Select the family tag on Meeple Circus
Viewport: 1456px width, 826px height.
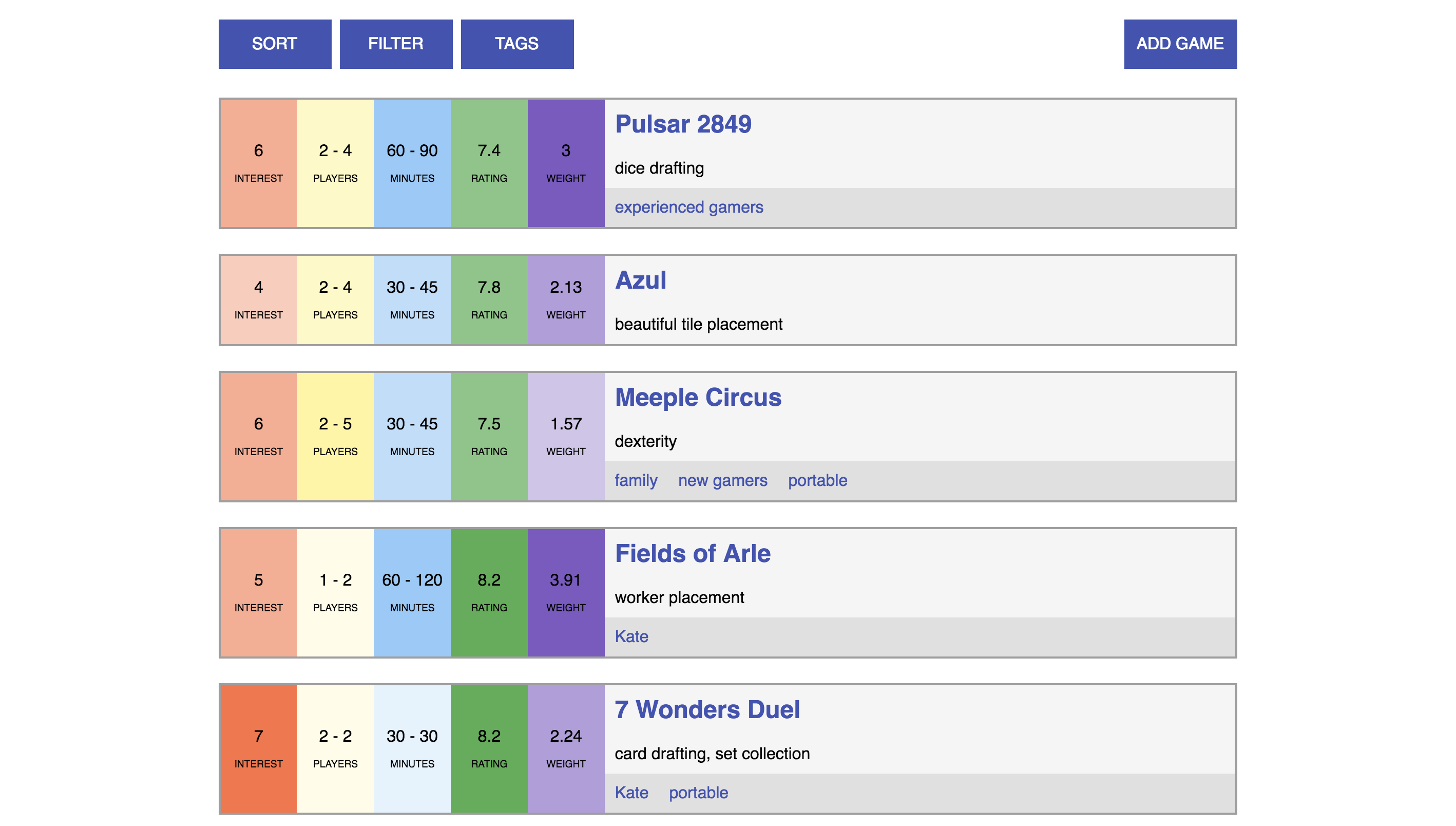(x=636, y=480)
